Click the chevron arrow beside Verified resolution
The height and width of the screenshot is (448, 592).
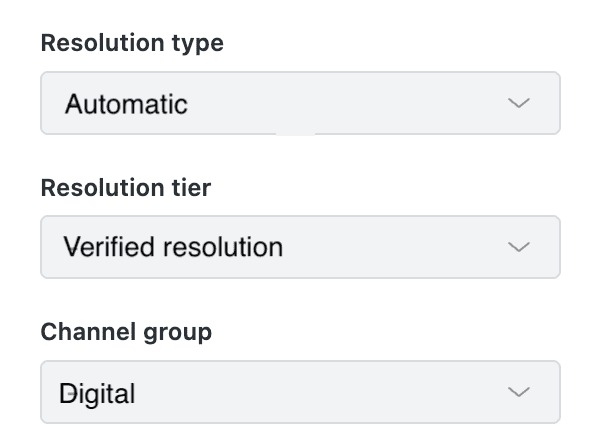point(519,247)
